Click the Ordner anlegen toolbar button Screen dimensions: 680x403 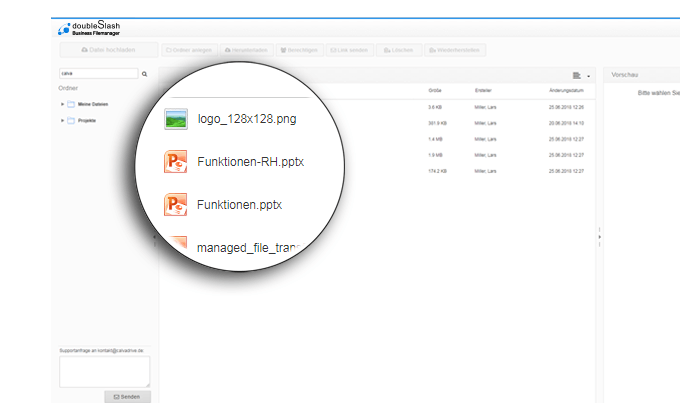[187, 50]
